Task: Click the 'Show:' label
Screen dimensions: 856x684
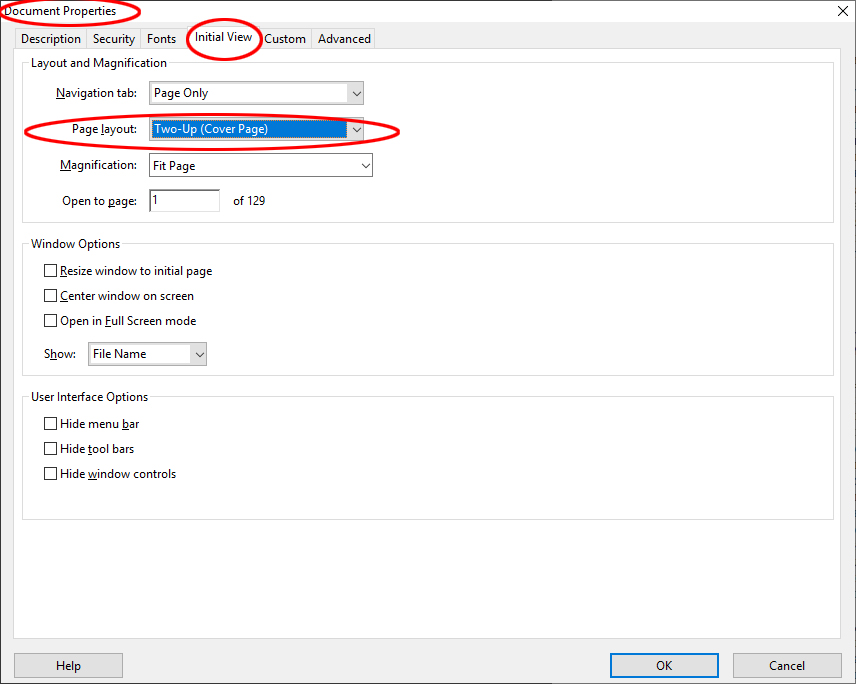Action: pos(60,354)
